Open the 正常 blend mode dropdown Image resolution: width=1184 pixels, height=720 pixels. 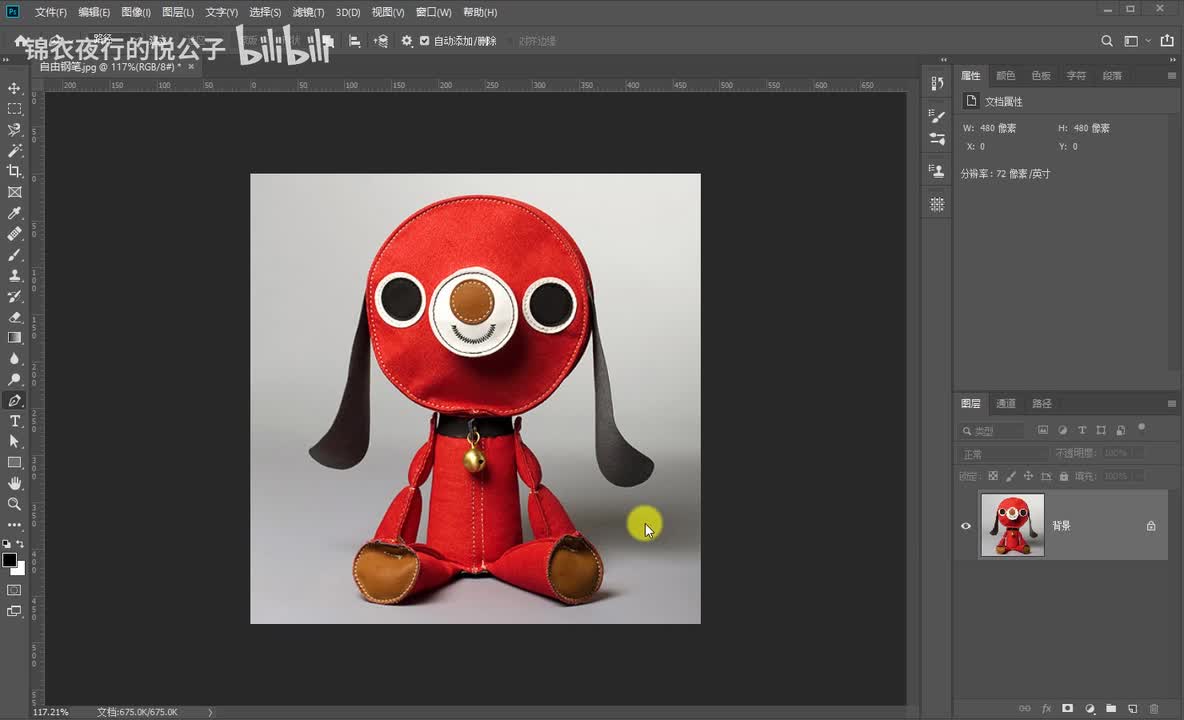coord(1004,454)
